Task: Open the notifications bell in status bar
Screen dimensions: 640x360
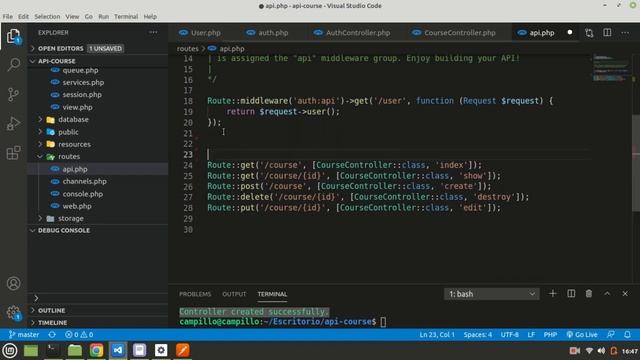Action: 627,334
